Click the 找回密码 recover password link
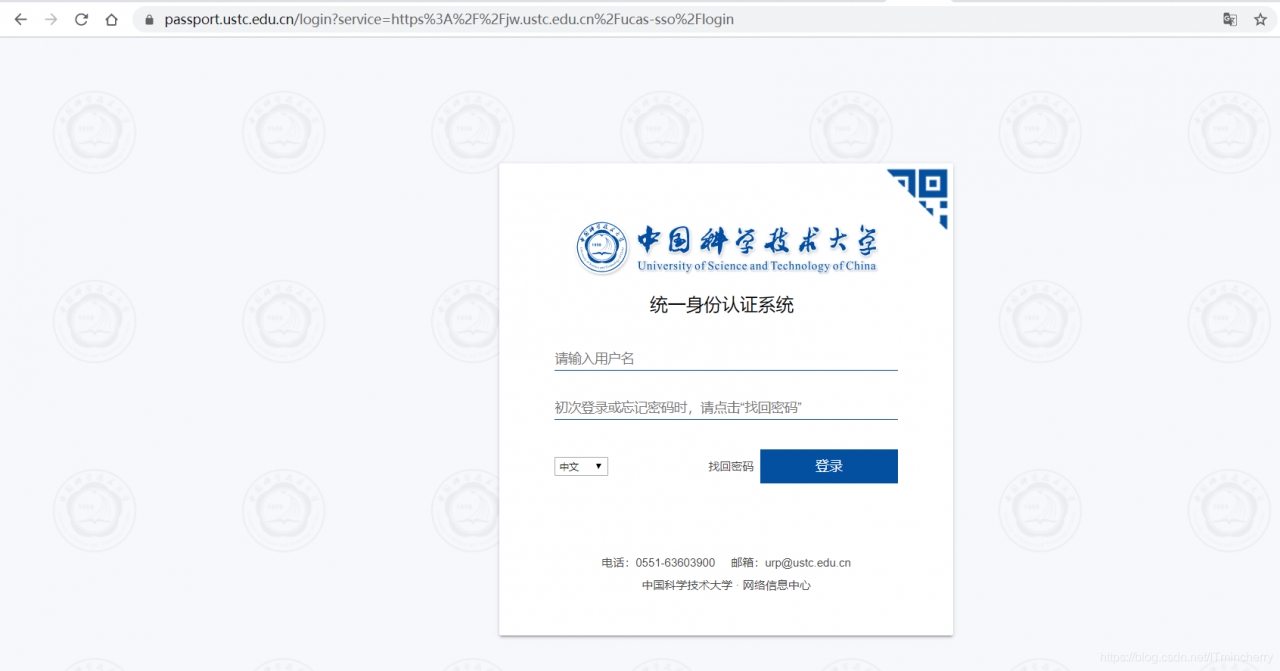Viewport: 1280px width, 671px height. coord(731,466)
